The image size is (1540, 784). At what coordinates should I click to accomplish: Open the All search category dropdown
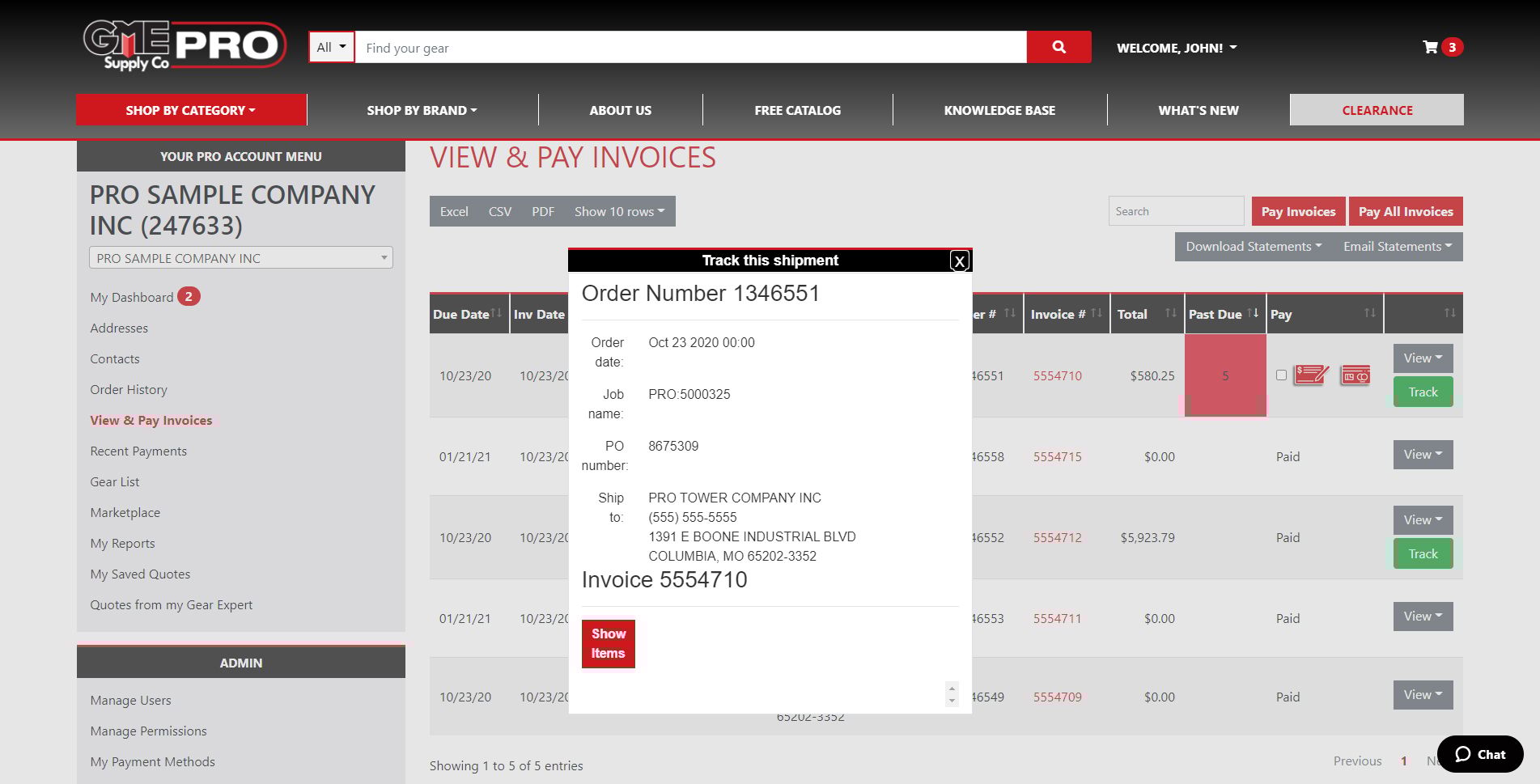click(x=331, y=47)
